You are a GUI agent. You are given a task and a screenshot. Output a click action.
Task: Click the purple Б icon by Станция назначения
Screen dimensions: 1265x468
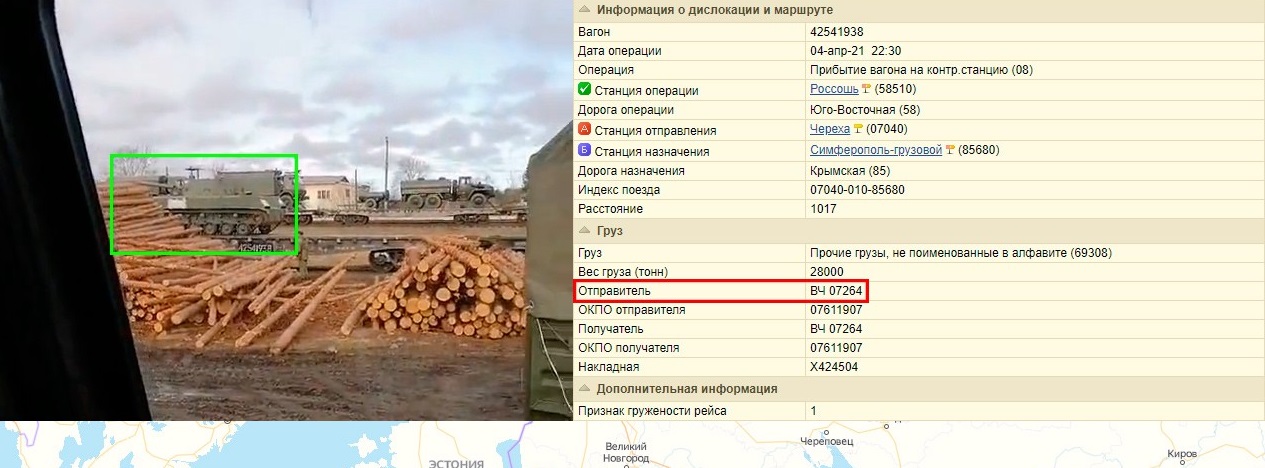(x=585, y=150)
